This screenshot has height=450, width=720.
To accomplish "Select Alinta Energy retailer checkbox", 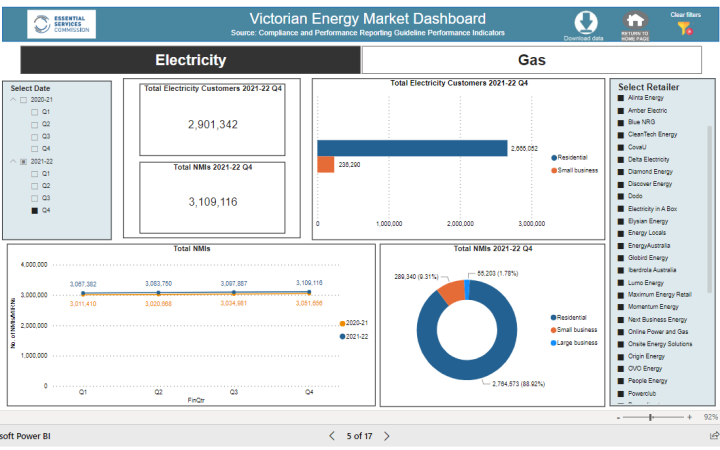I will 621,98.
